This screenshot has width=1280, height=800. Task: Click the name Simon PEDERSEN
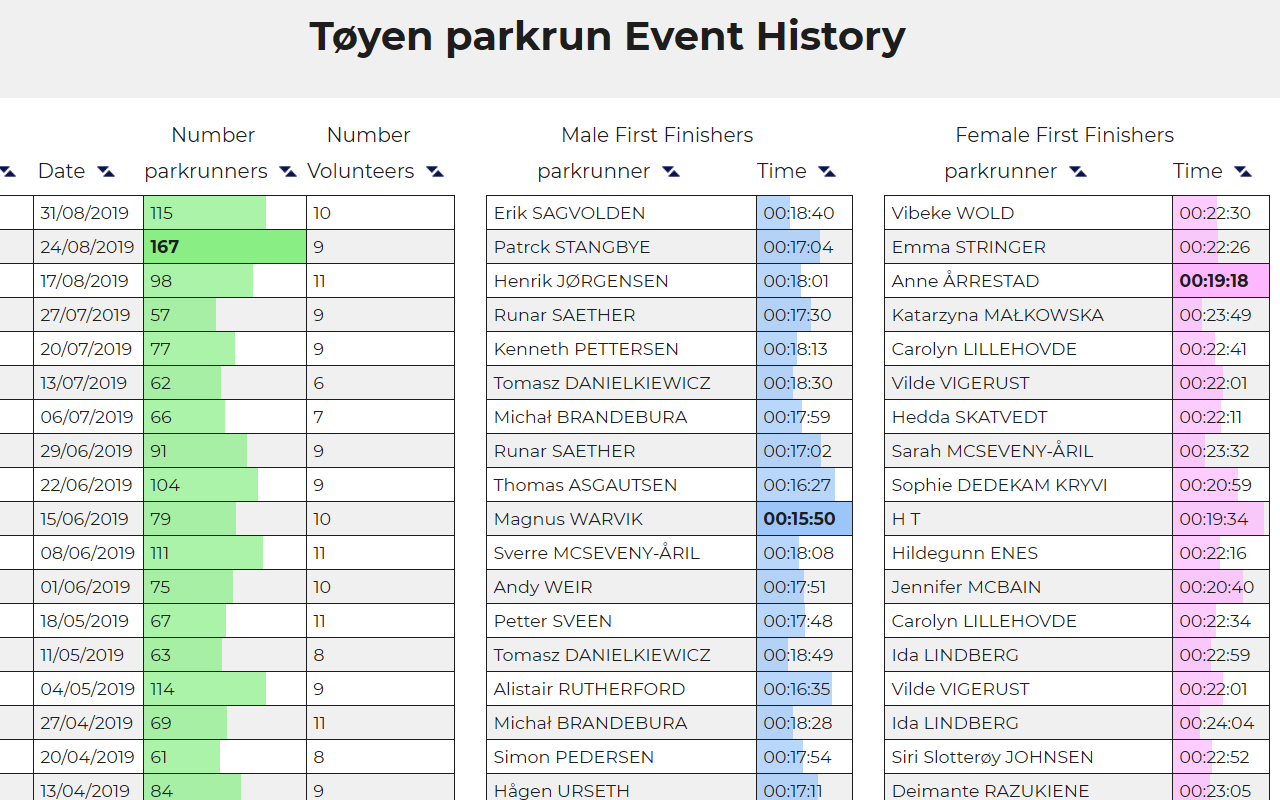[574, 757]
